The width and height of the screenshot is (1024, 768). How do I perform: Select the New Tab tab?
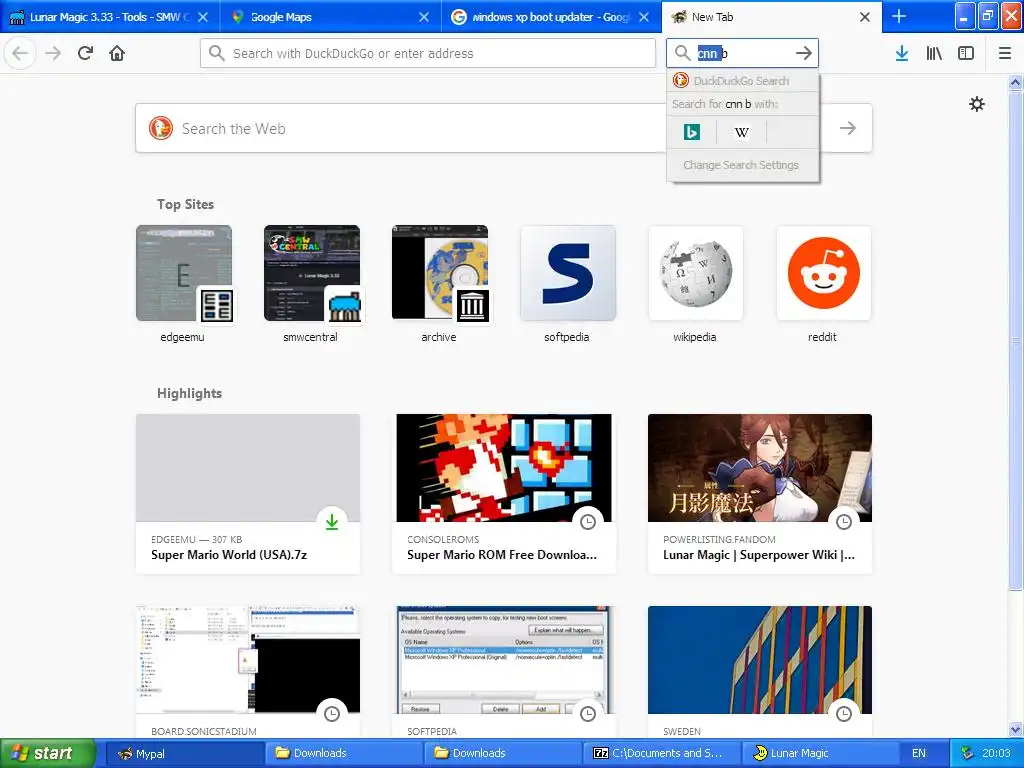pyautogui.click(x=772, y=17)
